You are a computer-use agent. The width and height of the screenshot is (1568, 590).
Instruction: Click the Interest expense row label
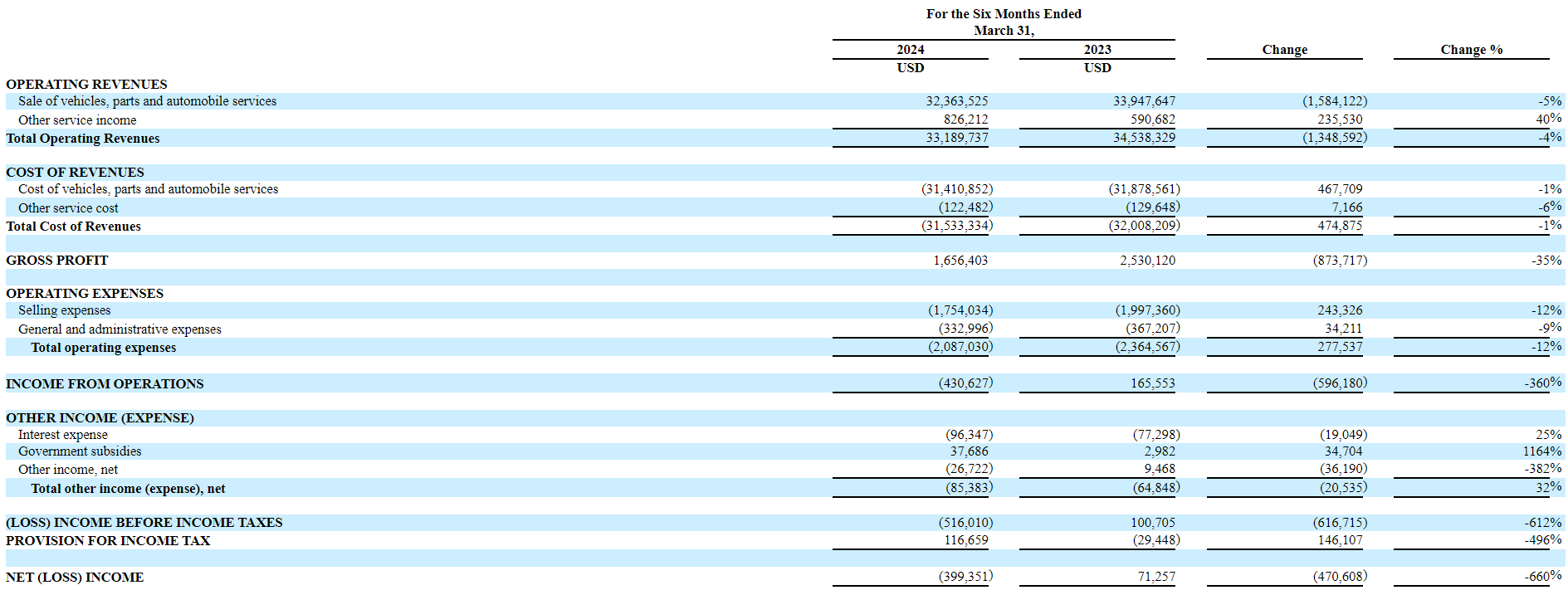point(62,434)
